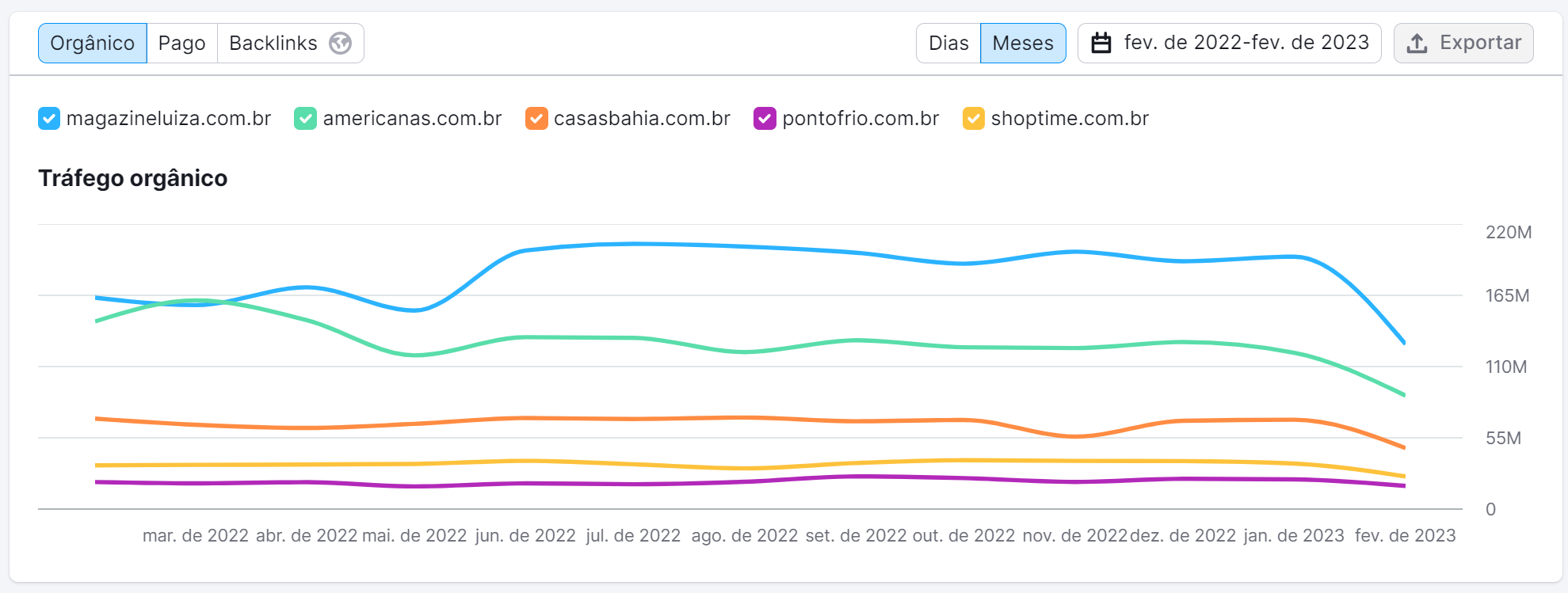The image size is (1568, 593).
Task: Switch chart view to Dias
Action: (948, 43)
